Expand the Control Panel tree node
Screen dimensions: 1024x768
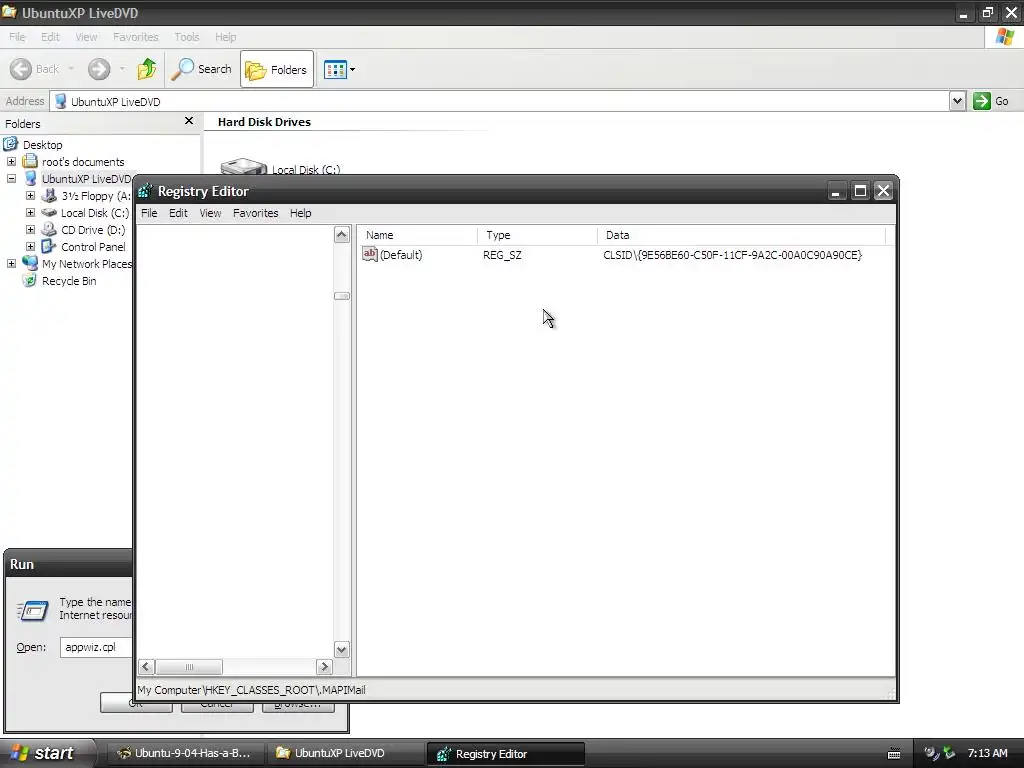[x=30, y=246]
